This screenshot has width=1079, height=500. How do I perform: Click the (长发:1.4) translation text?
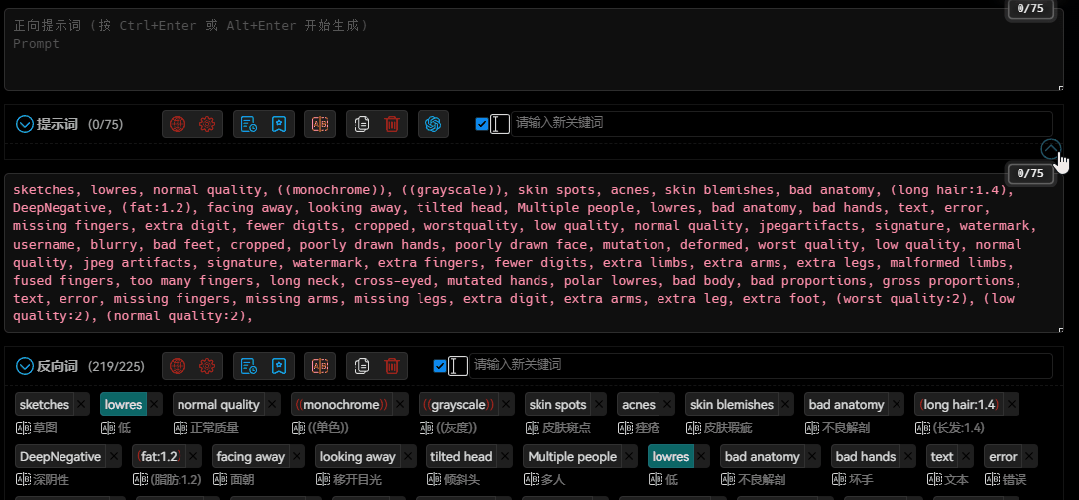click(958, 428)
